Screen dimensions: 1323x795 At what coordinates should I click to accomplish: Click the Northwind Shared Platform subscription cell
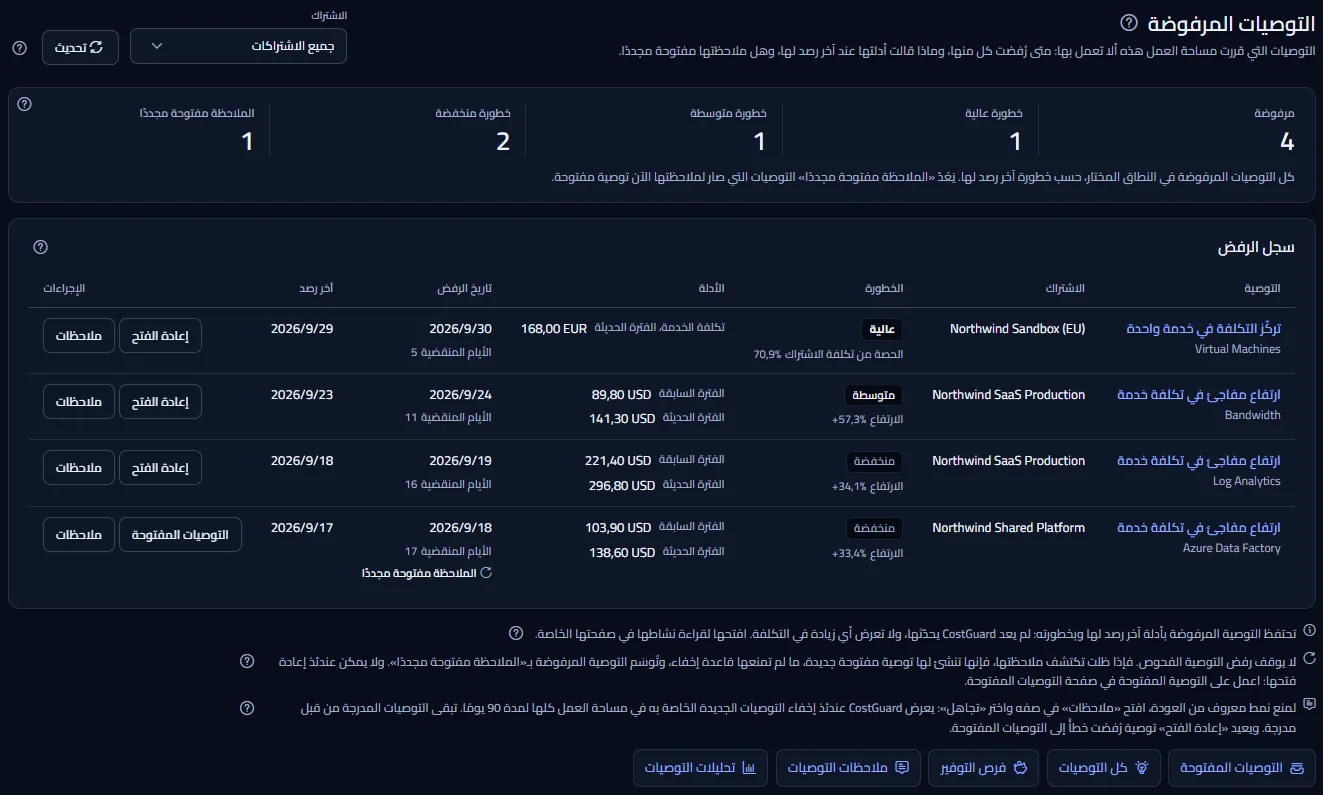(x=1008, y=528)
